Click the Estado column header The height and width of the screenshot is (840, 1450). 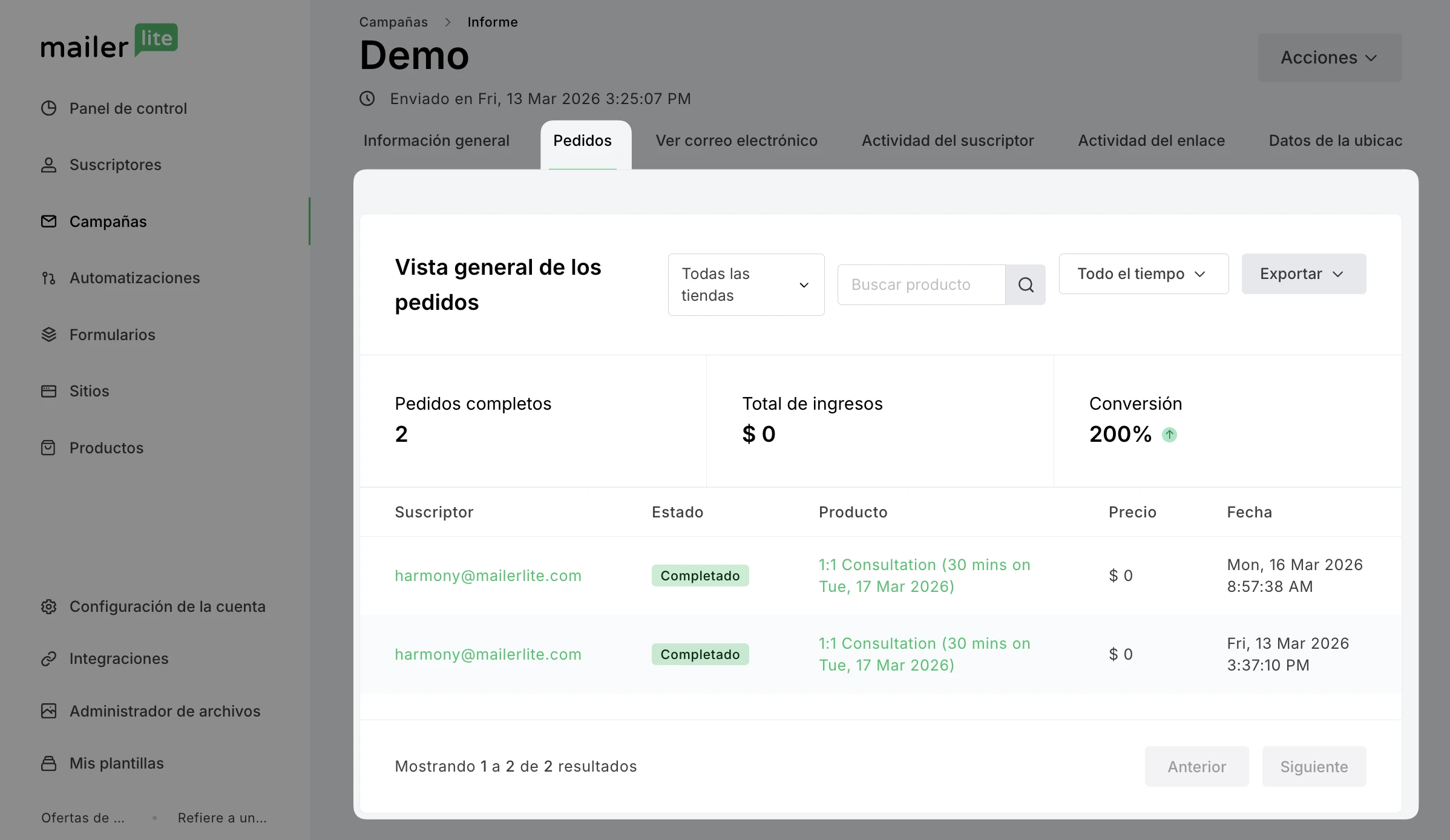677,512
